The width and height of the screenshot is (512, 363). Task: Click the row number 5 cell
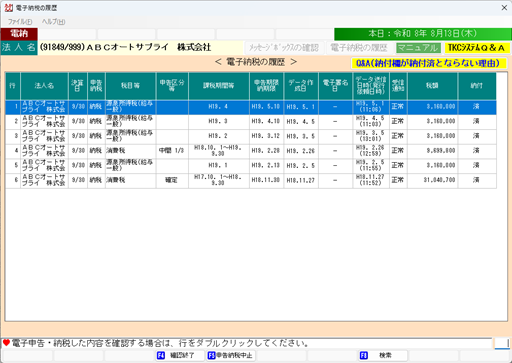(x=13, y=165)
